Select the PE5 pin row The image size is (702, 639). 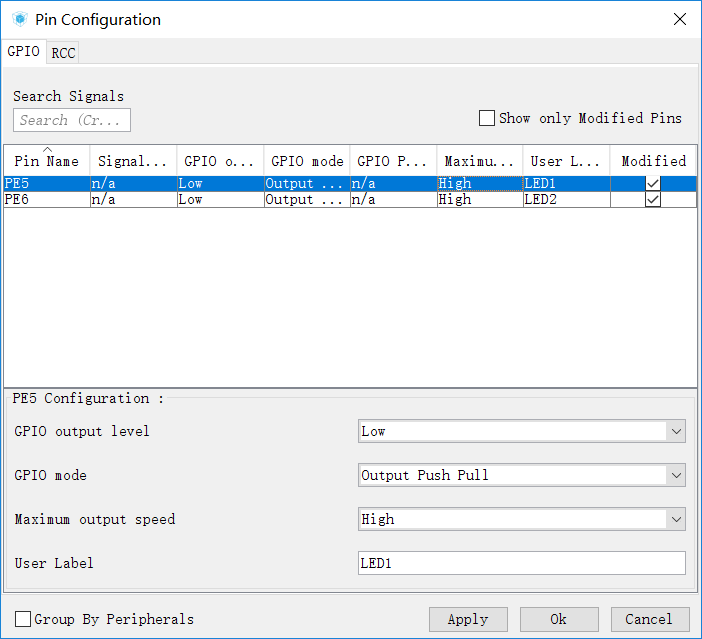(x=350, y=184)
